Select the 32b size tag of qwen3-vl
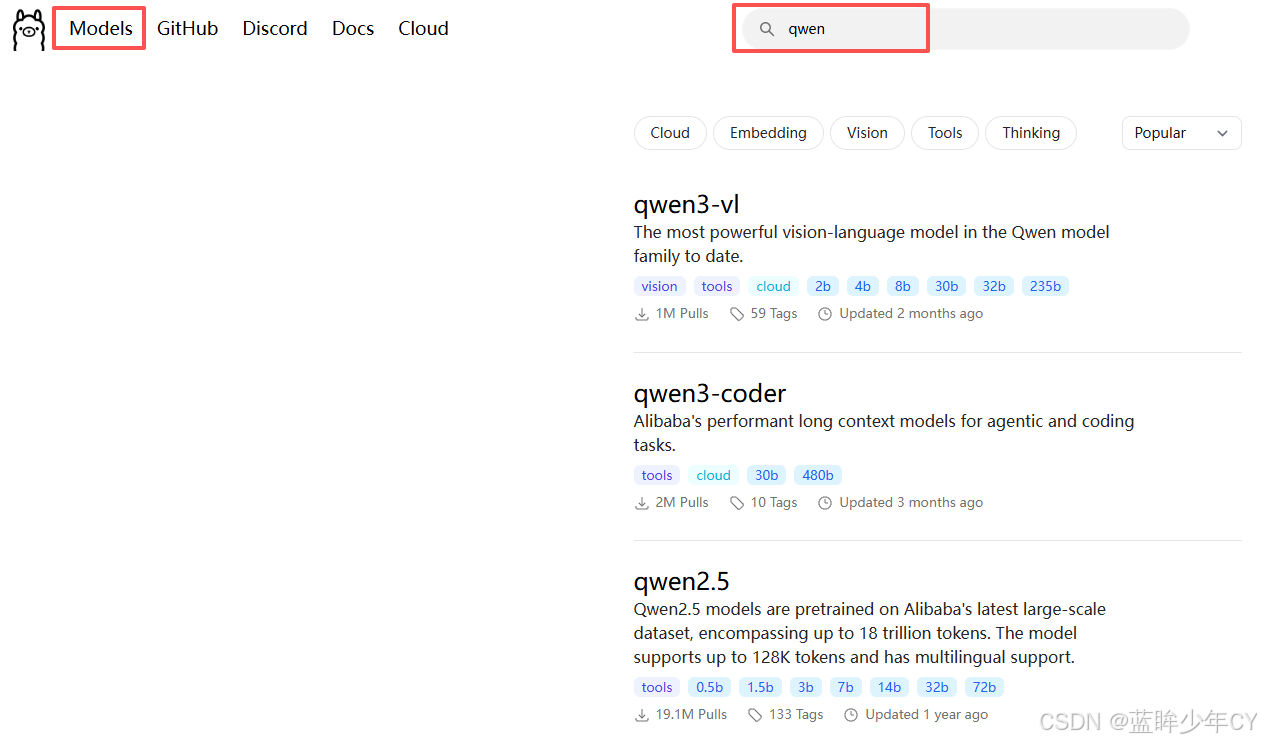Screen dimensions: 1261x743 coord(994,286)
